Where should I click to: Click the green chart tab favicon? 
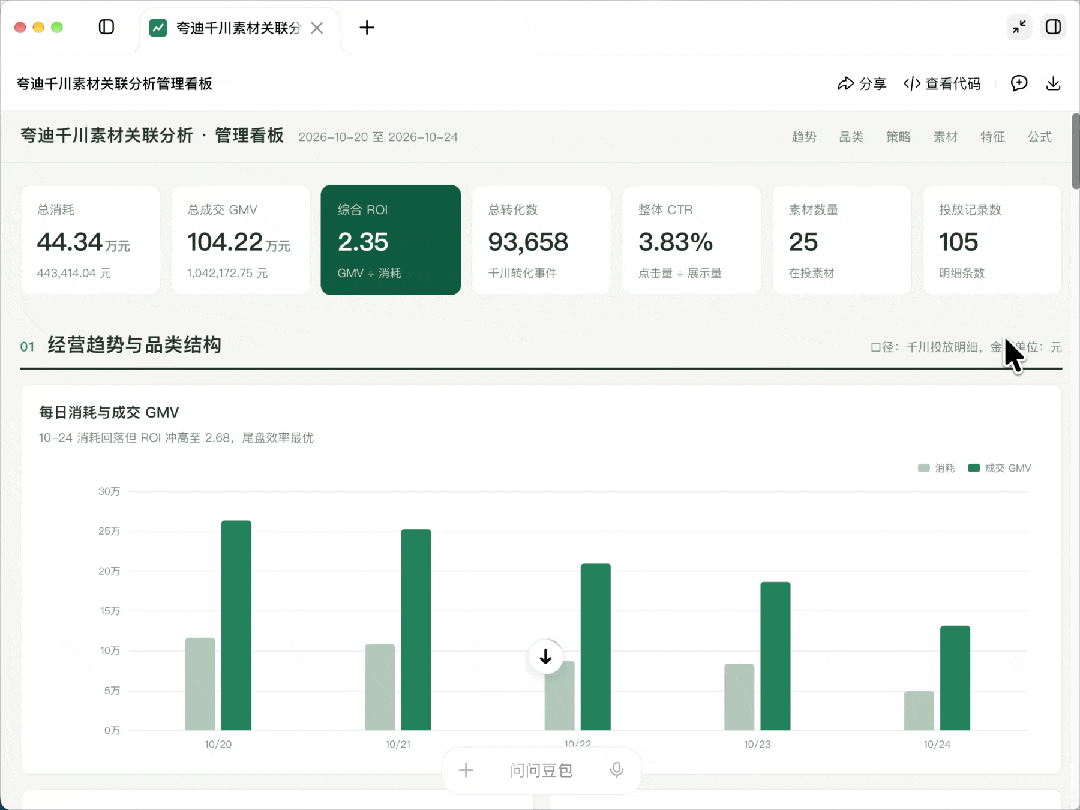tap(158, 28)
